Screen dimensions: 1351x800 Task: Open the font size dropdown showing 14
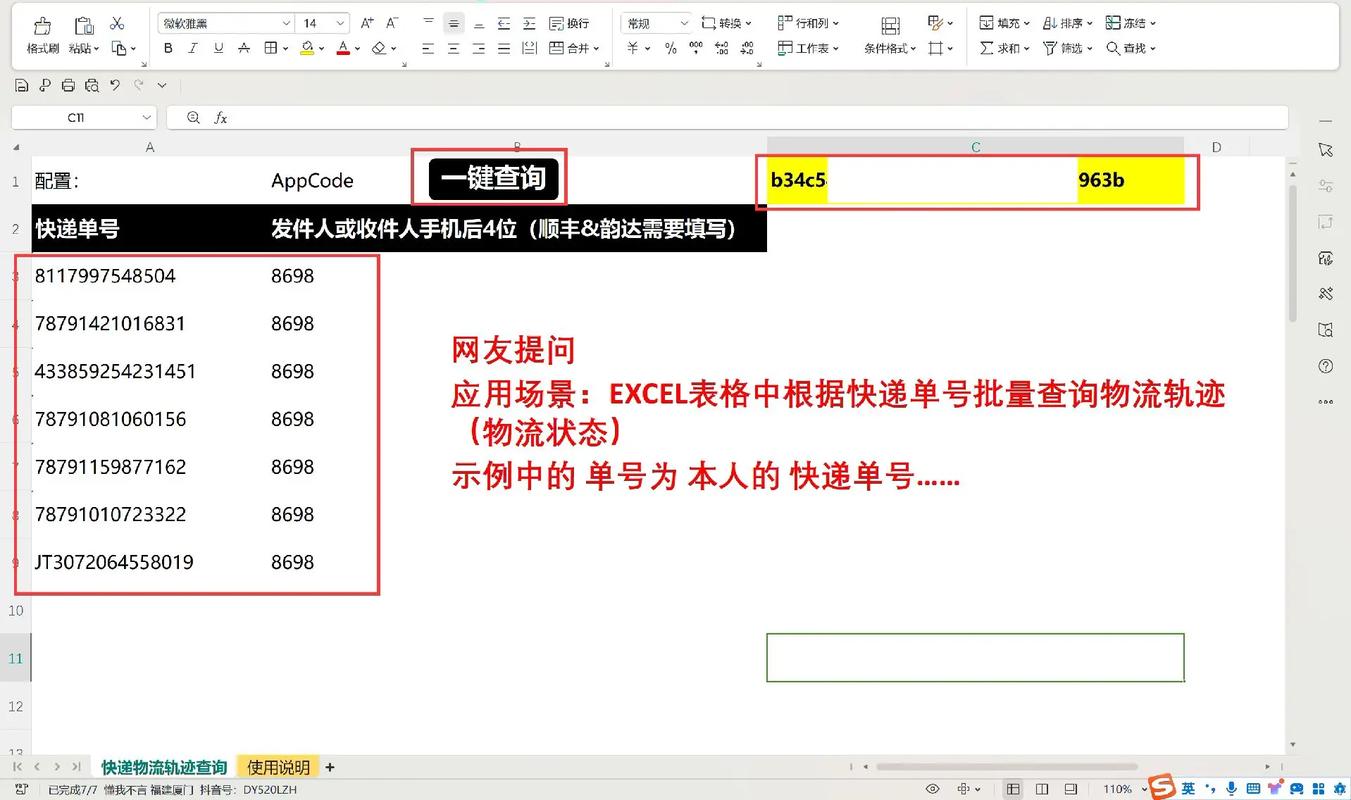pos(321,22)
